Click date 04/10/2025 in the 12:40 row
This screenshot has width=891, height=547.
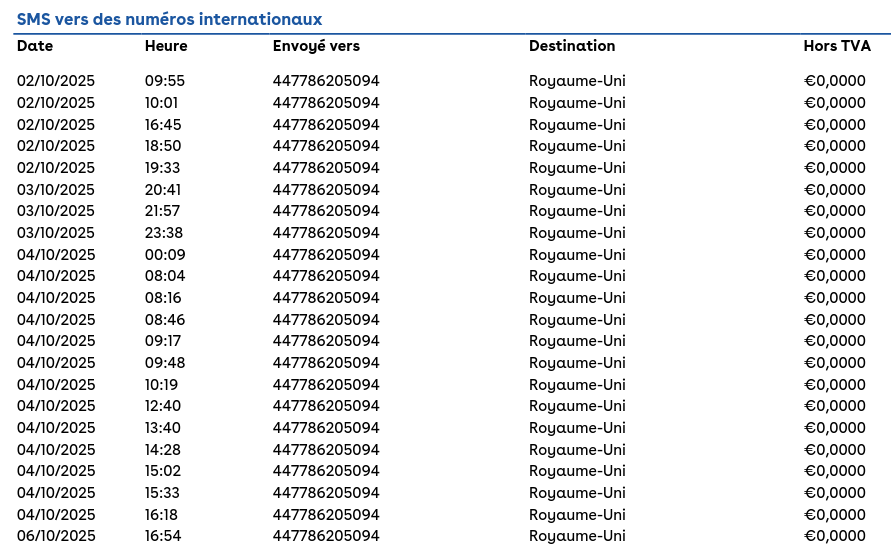(x=56, y=406)
